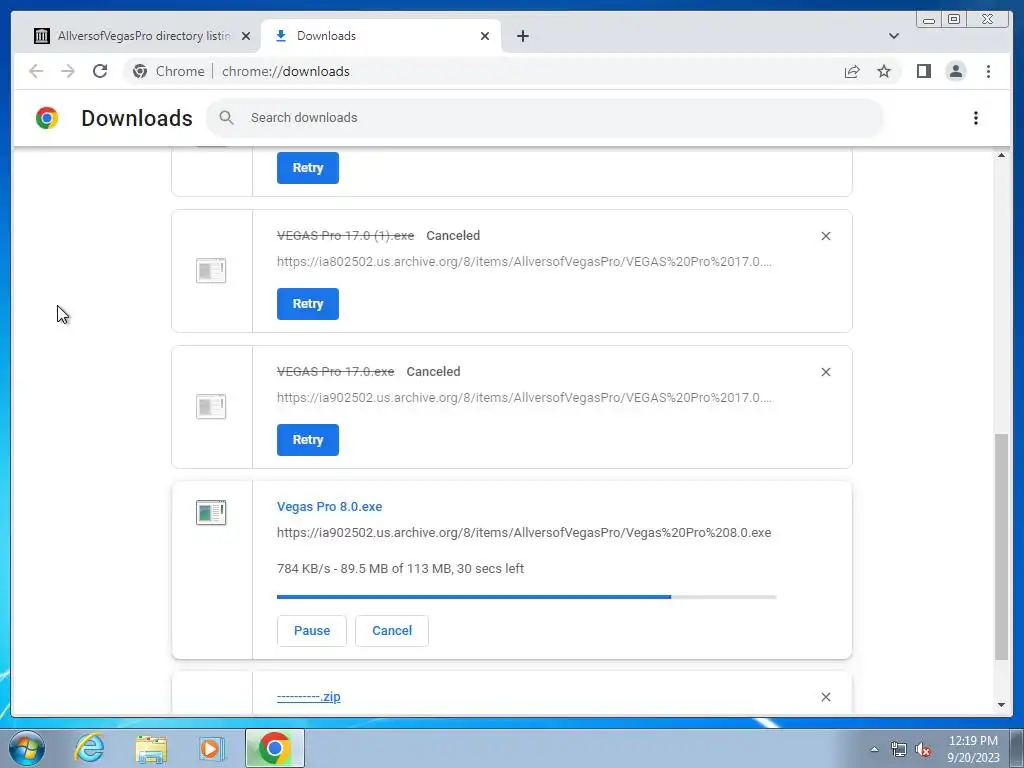Click the scrollbar down arrow
This screenshot has width=1024, height=768.
[x=1001, y=705]
